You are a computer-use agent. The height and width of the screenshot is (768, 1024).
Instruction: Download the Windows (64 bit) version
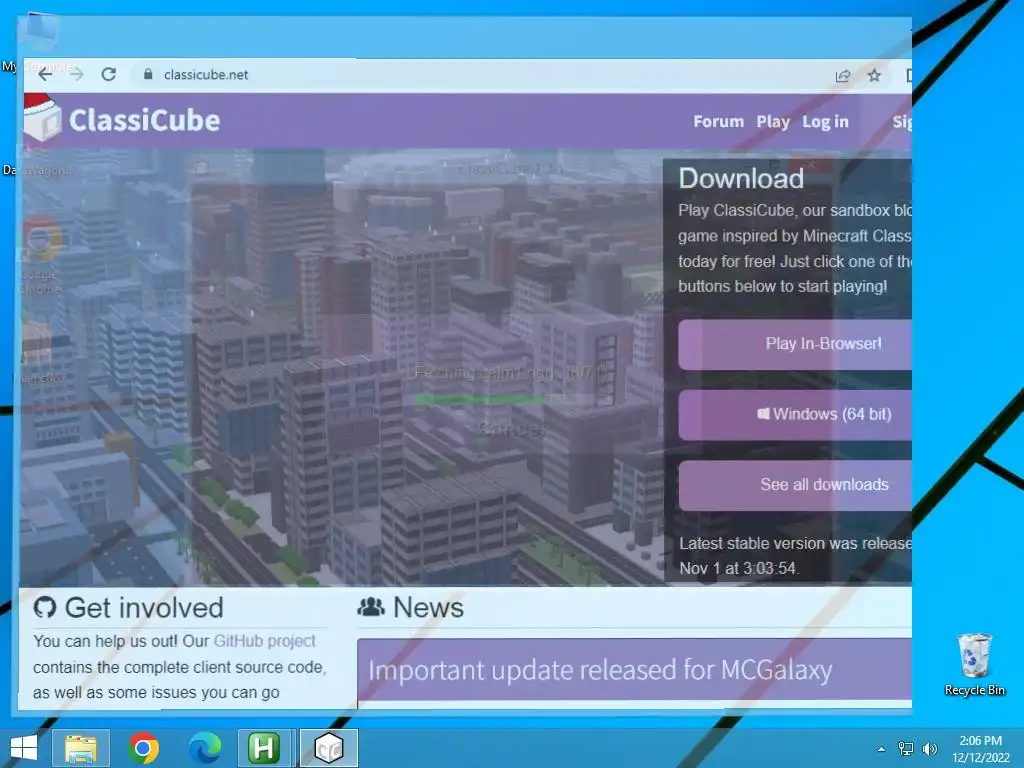pos(795,415)
